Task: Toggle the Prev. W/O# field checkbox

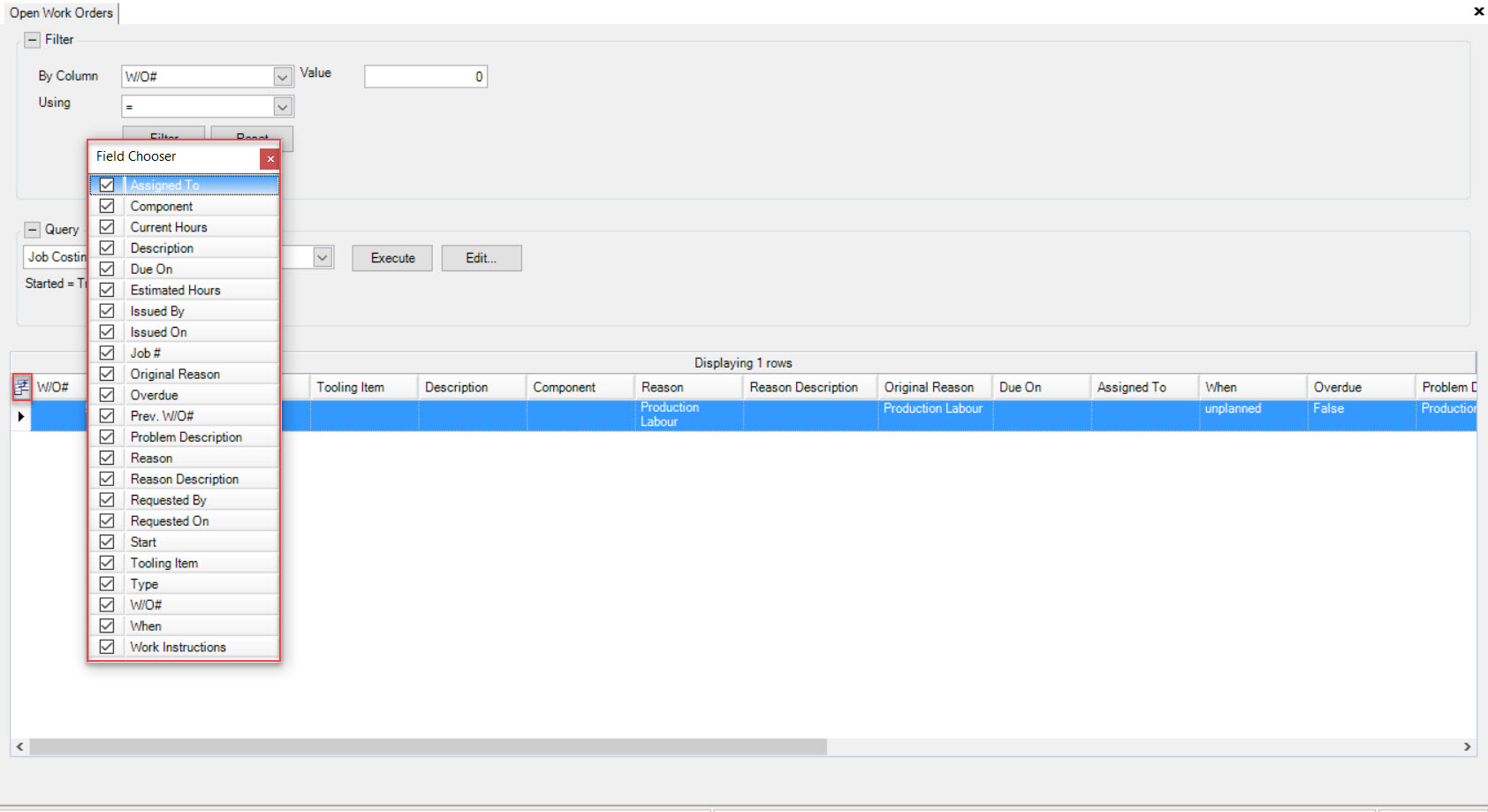Action: 107,415
